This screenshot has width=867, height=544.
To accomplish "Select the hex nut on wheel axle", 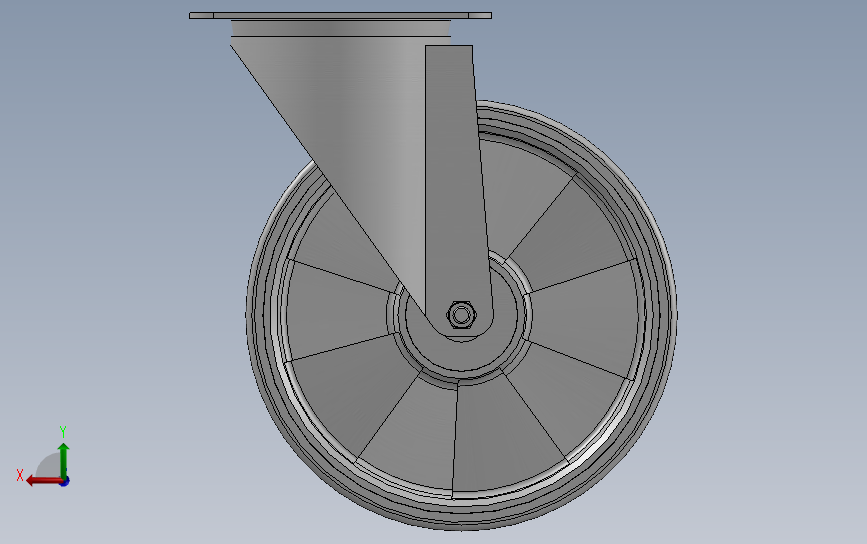I will coord(461,315).
